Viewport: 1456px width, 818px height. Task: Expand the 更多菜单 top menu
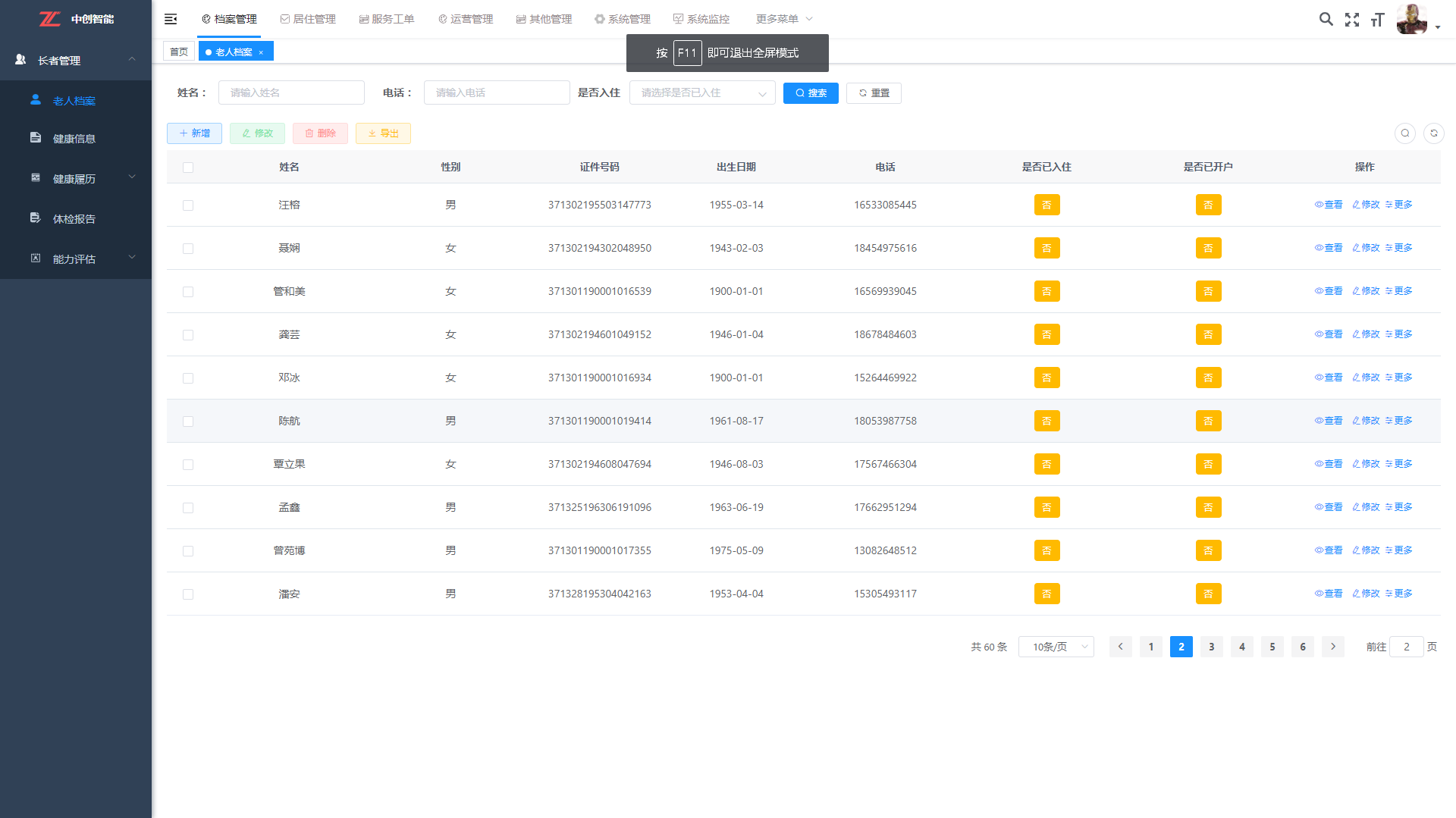click(x=783, y=19)
